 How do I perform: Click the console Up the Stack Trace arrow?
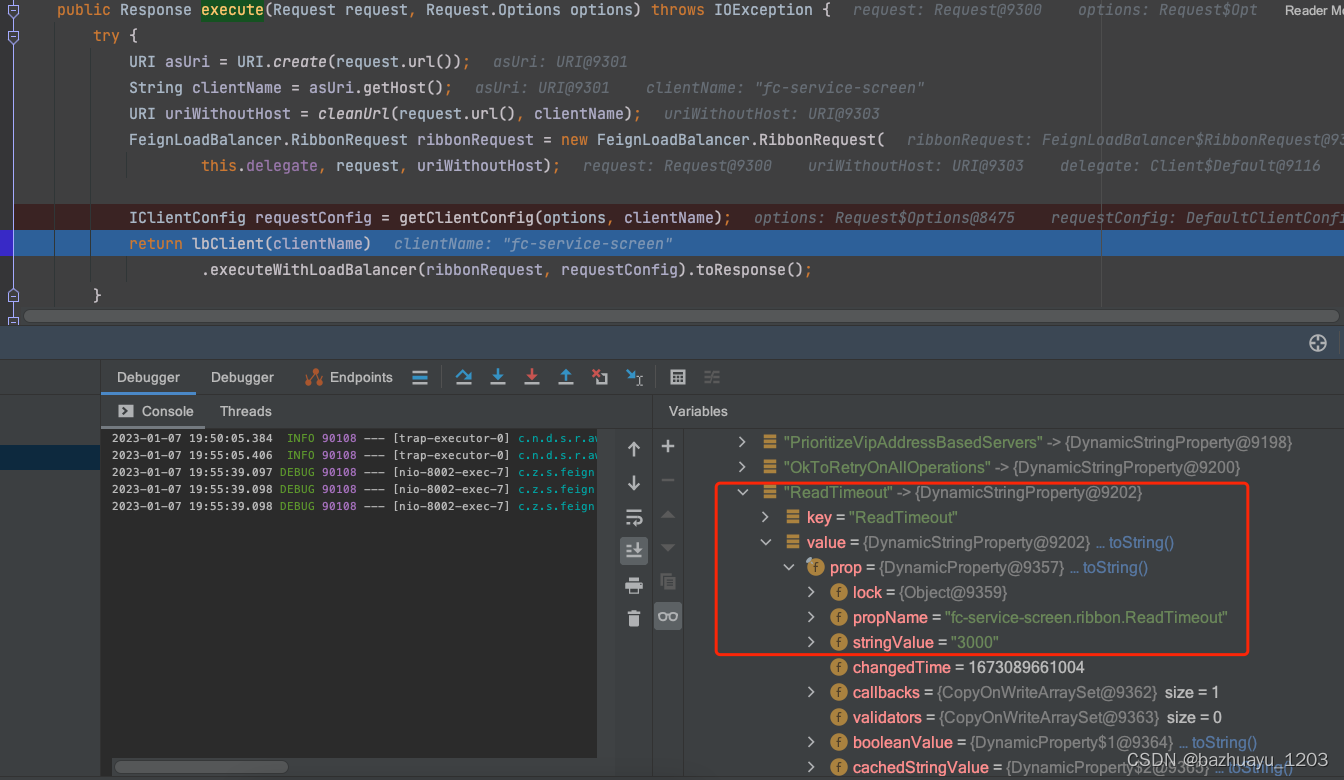coord(634,450)
